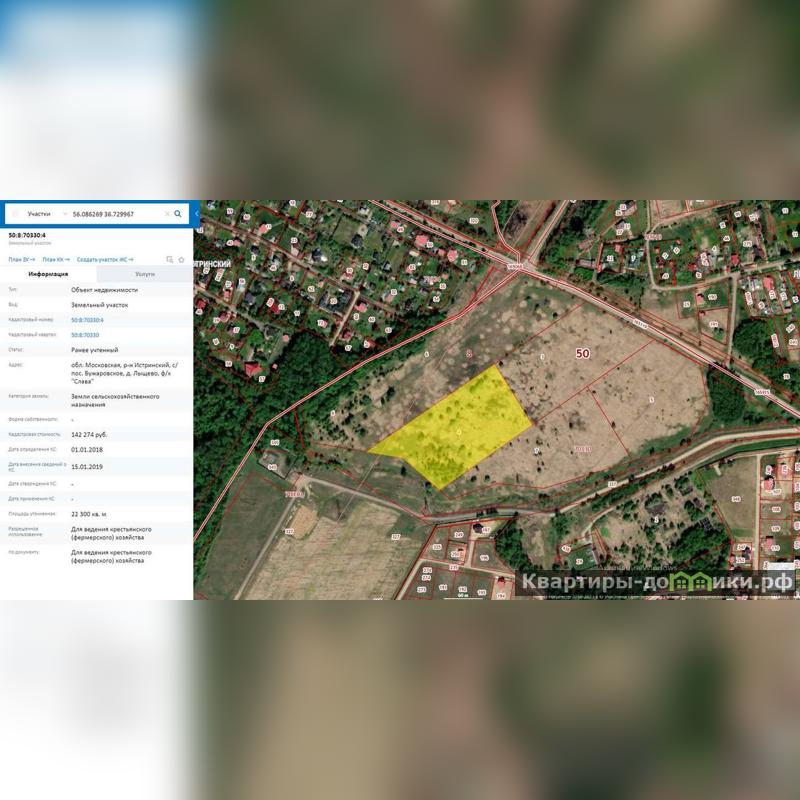Open cadastral number 50:8:70330:4 link

click(87, 319)
